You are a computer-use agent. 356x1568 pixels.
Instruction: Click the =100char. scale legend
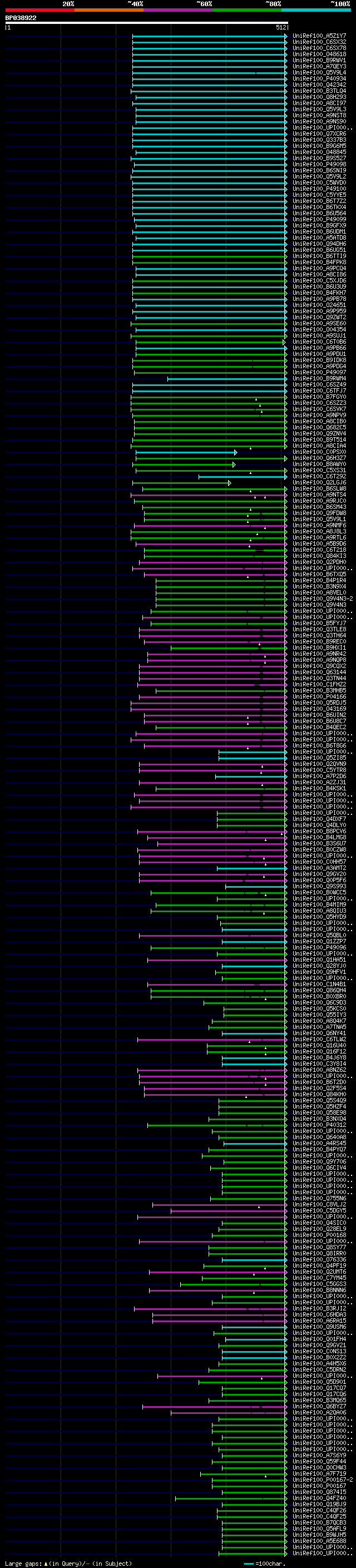click(x=265, y=1563)
